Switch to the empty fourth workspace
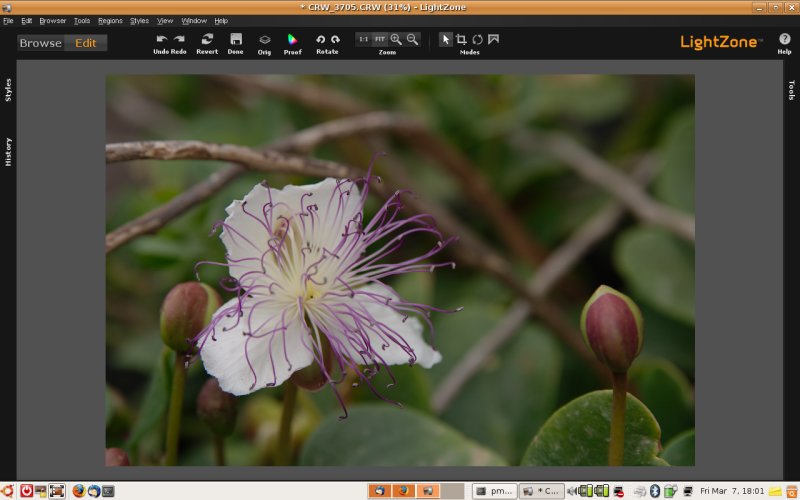800x500 pixels. coord(453,491)
